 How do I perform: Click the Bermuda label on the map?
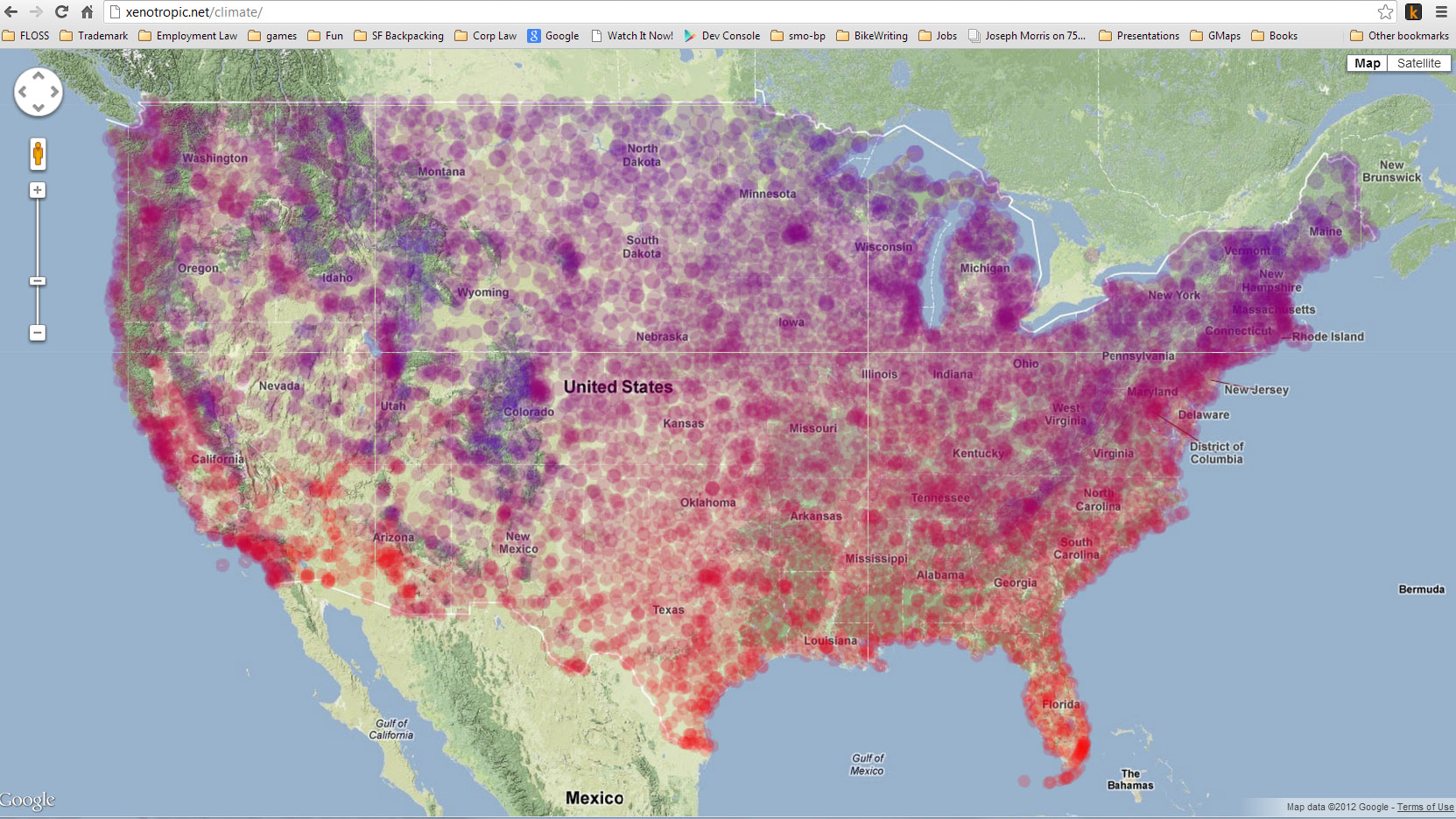click(1421, 590)
